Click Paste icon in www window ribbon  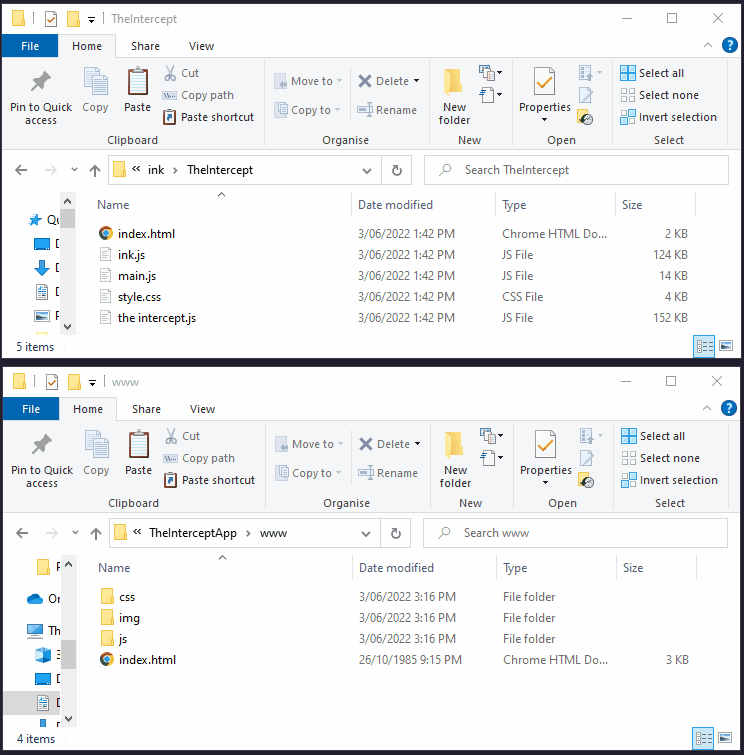[x=139, y=454]
